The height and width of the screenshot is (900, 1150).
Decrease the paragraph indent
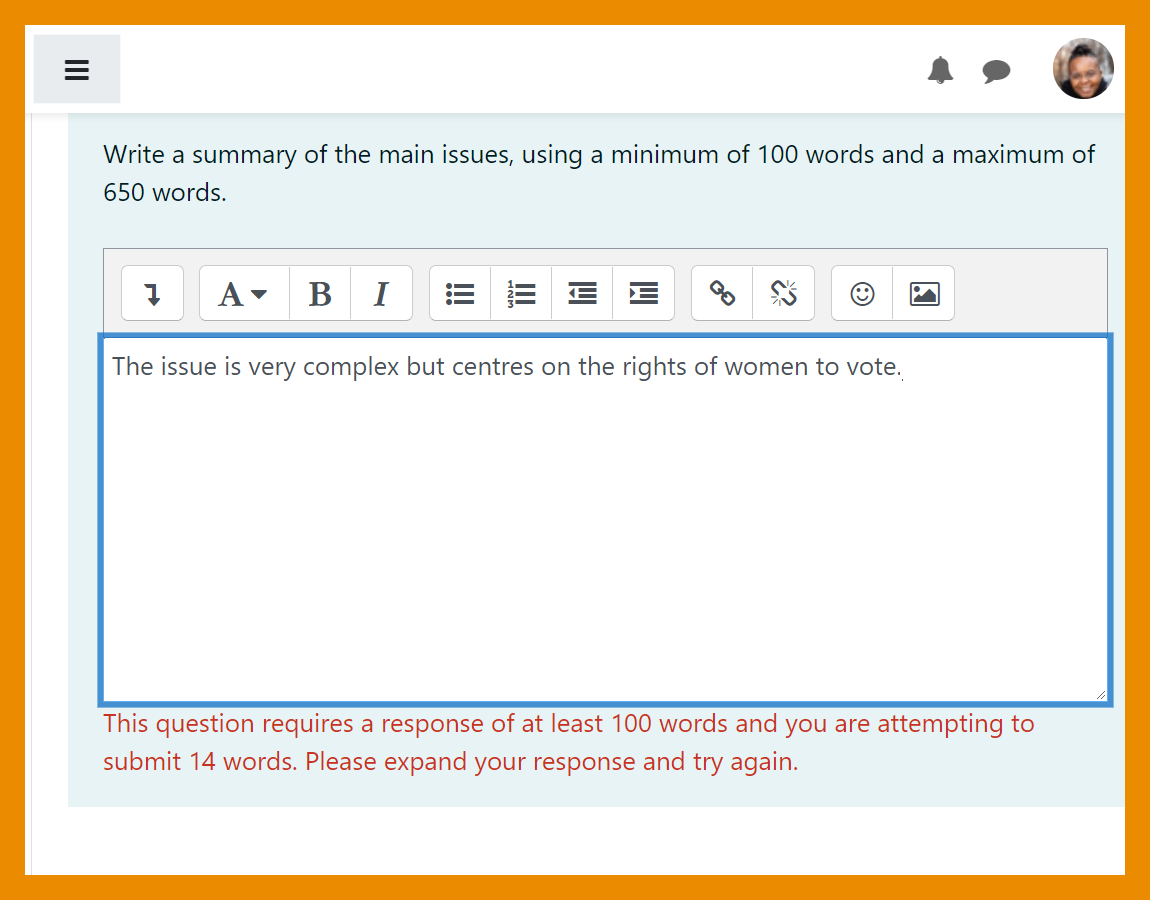[581, 293]
